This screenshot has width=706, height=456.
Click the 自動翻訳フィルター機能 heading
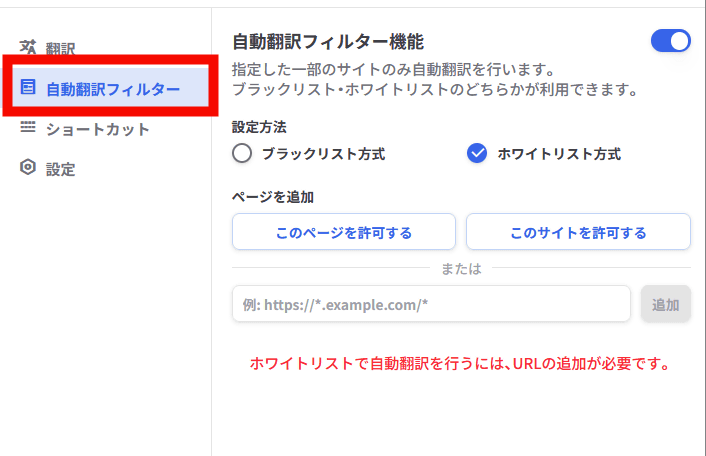coord(328,42)
